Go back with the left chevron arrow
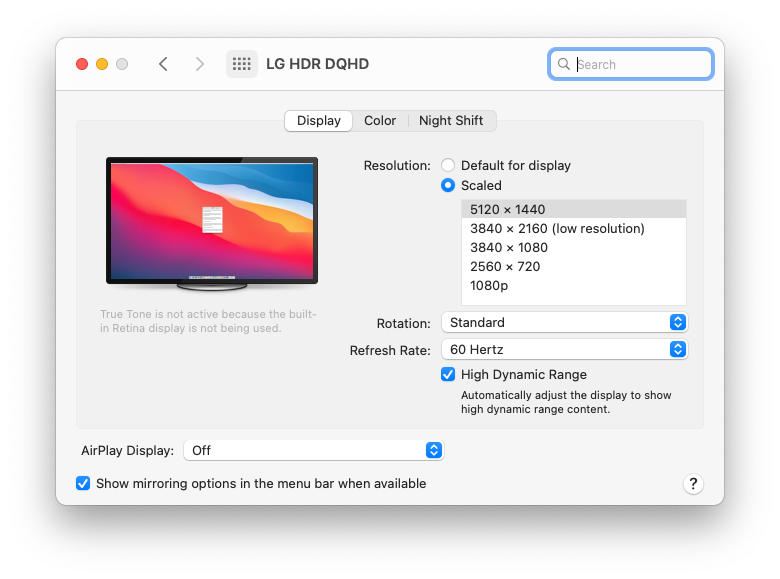 (x=163, y=64)
